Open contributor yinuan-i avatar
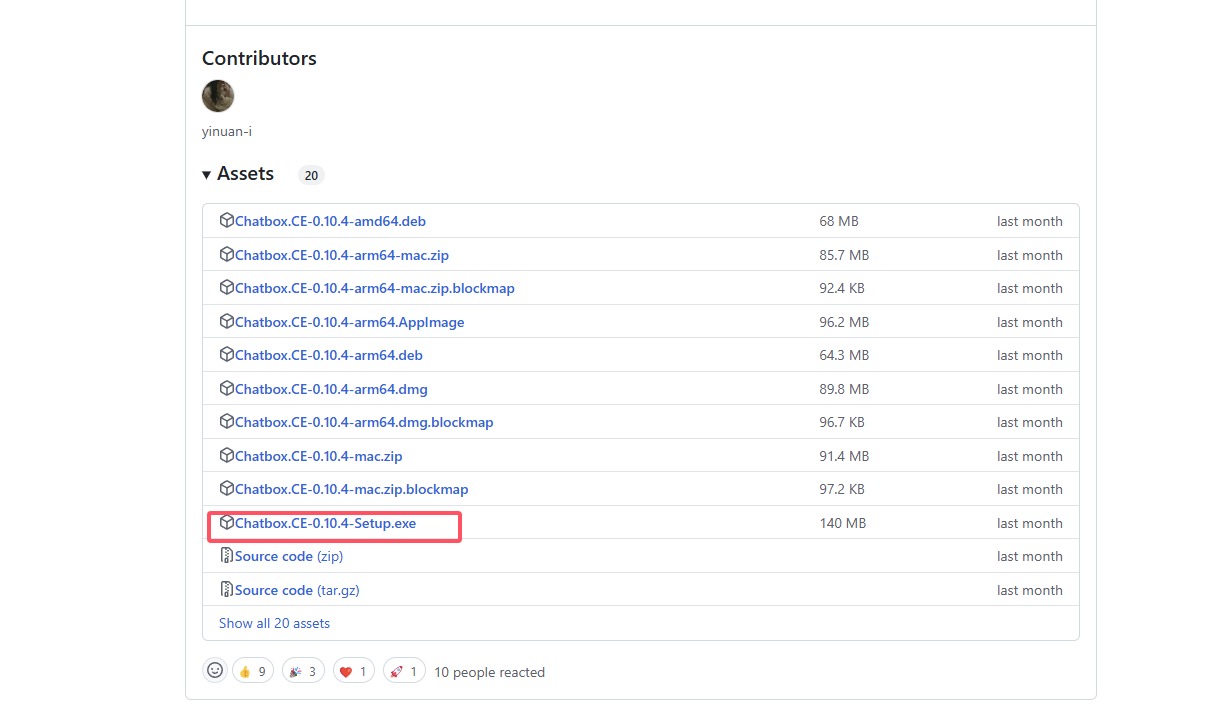1212x722 pixels. [218, 96]
